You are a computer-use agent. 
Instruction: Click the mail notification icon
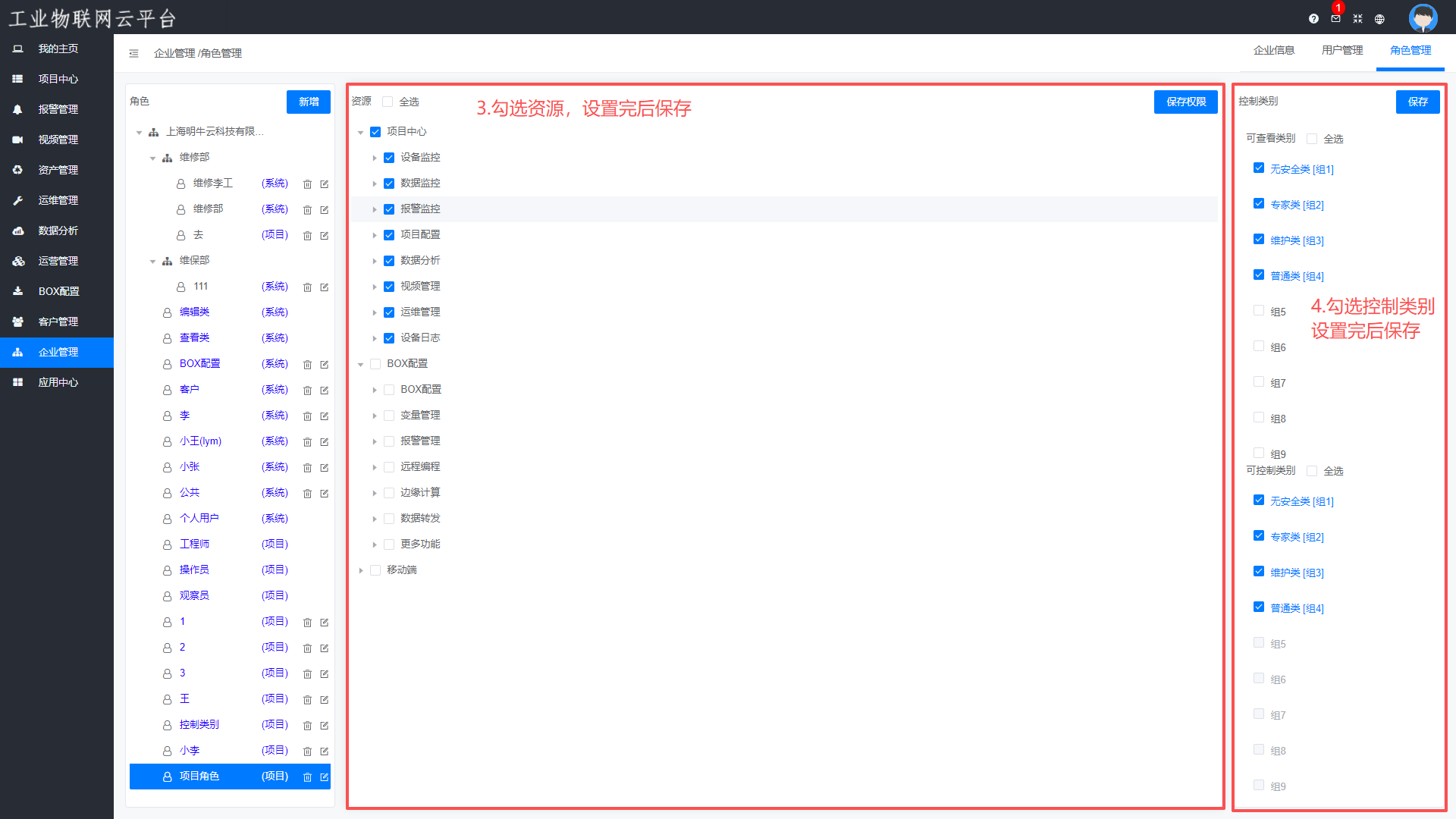[x=1335, y=19]
